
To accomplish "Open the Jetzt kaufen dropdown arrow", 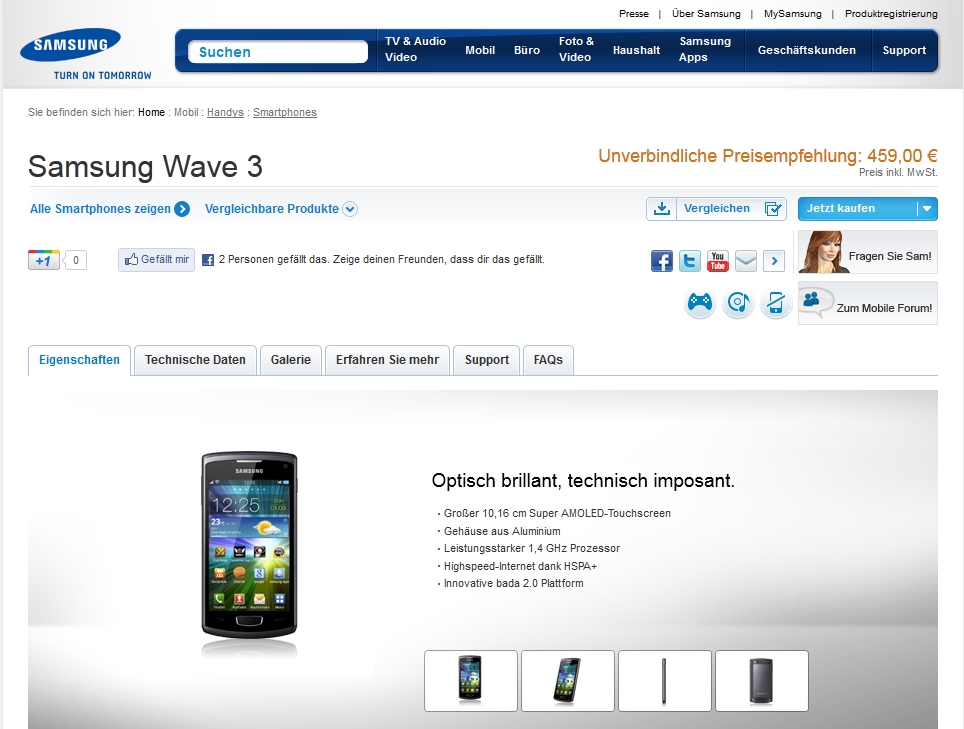I will 926,209.
